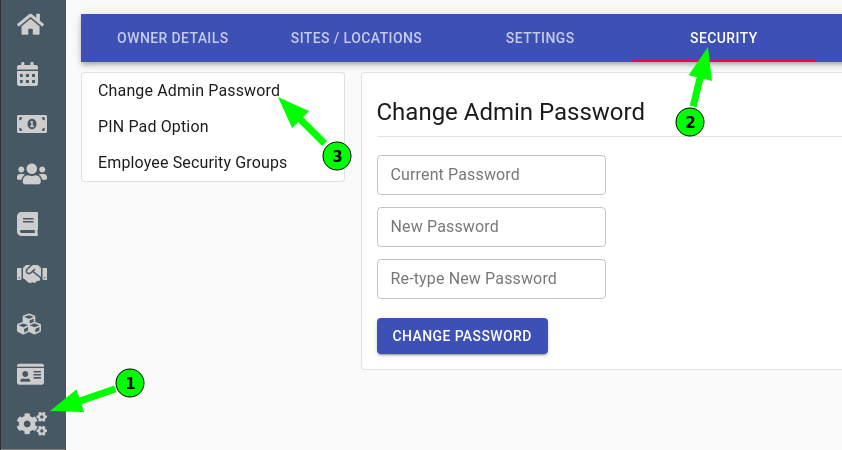Open the stacked boxes inventory icon
The image size is (842, 450).
tap(29, 324)
